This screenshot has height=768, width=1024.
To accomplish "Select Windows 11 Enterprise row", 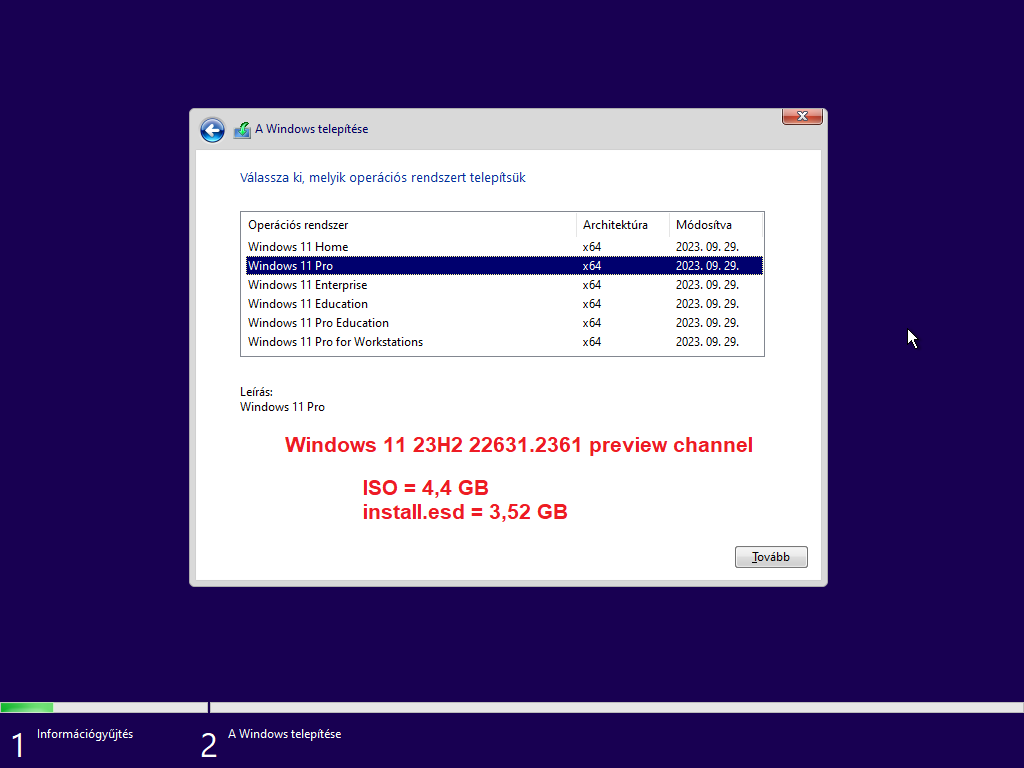I will [504, 285].
